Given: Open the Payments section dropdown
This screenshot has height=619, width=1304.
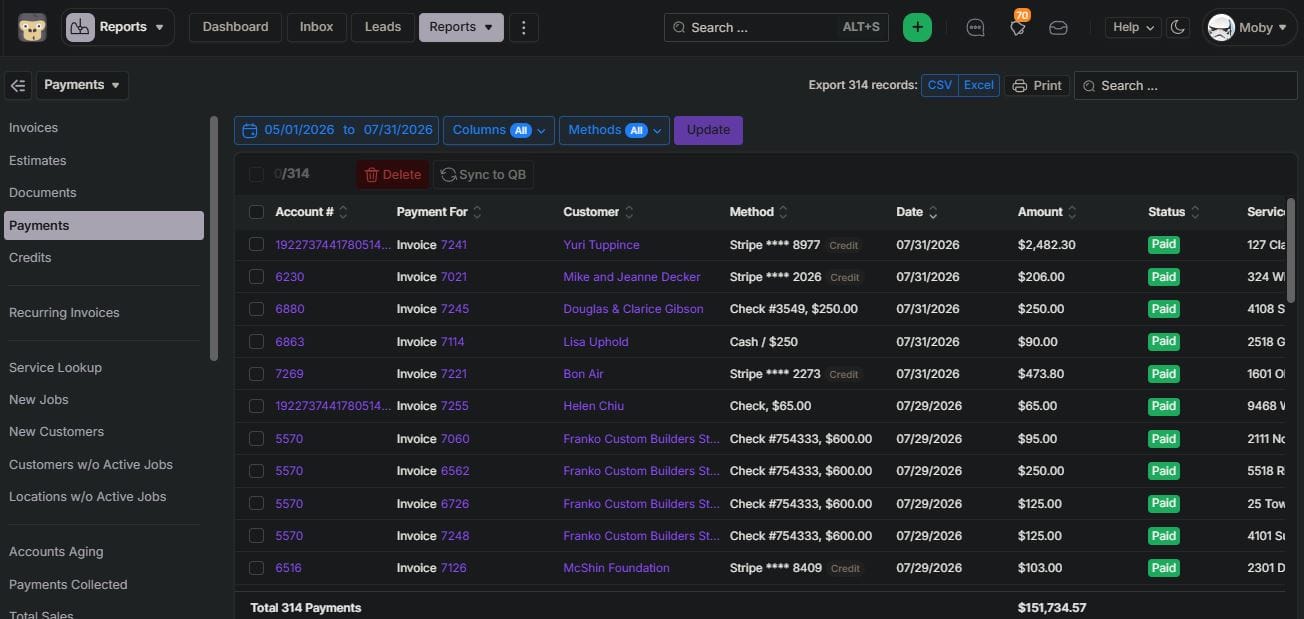Looking at the screenshot, I should pos(82,85).
